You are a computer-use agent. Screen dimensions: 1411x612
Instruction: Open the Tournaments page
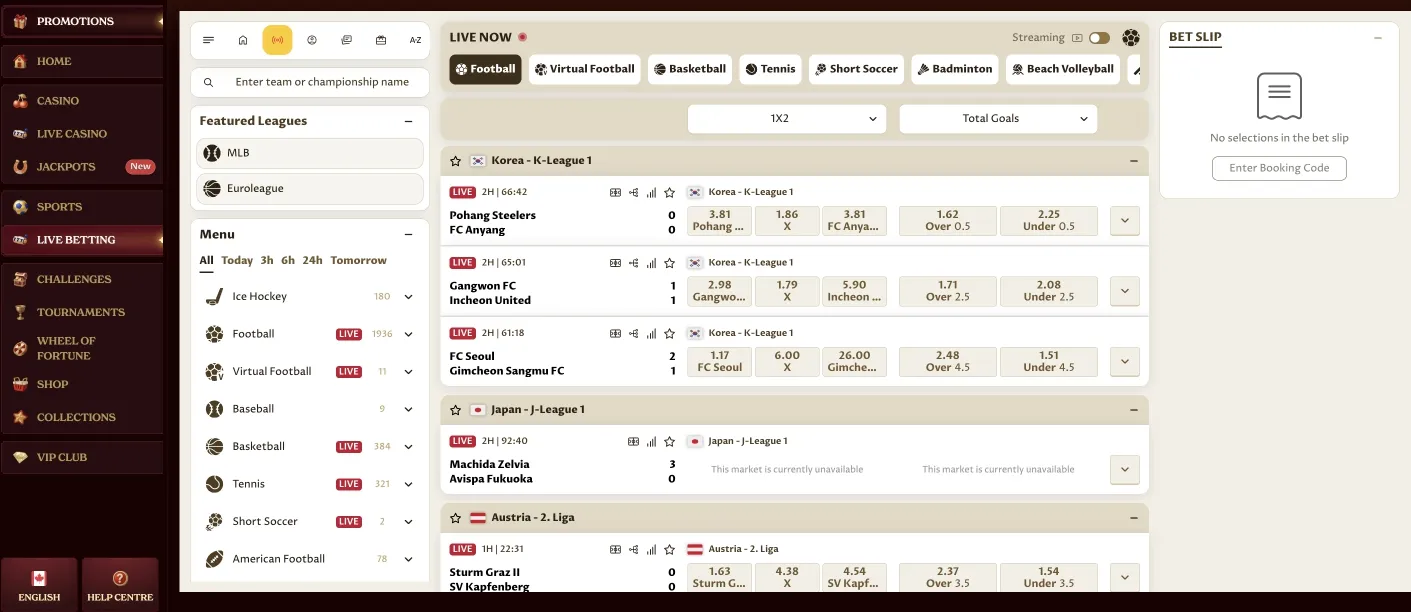coord(82,312)
